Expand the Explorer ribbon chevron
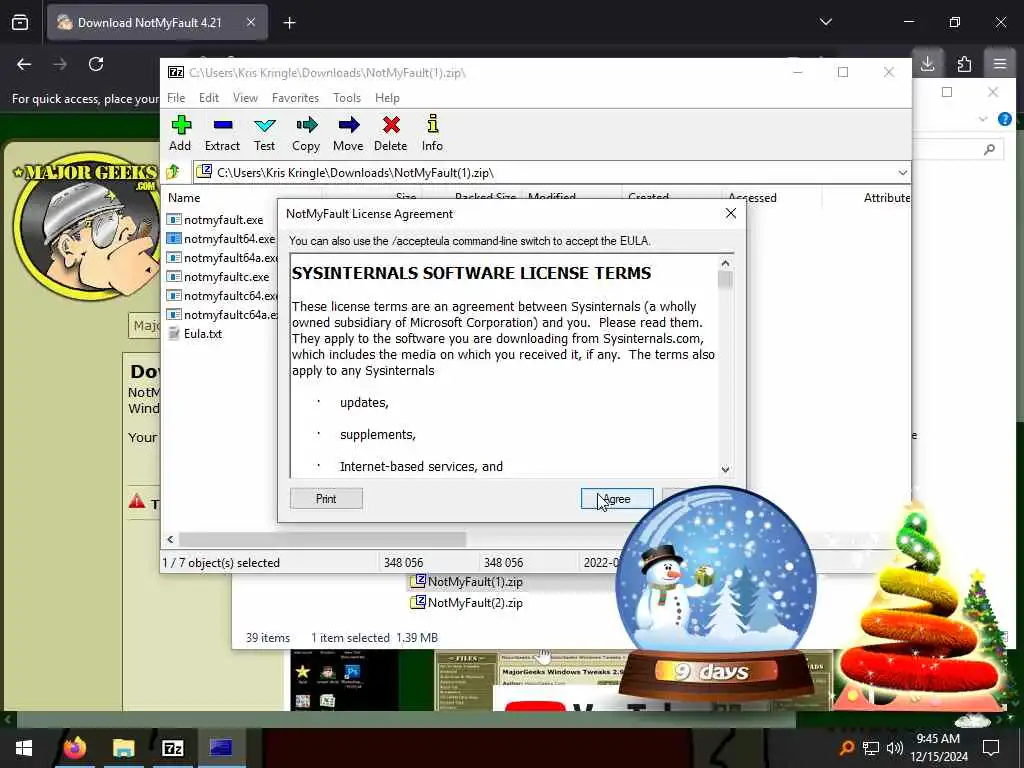 [983, 119]
